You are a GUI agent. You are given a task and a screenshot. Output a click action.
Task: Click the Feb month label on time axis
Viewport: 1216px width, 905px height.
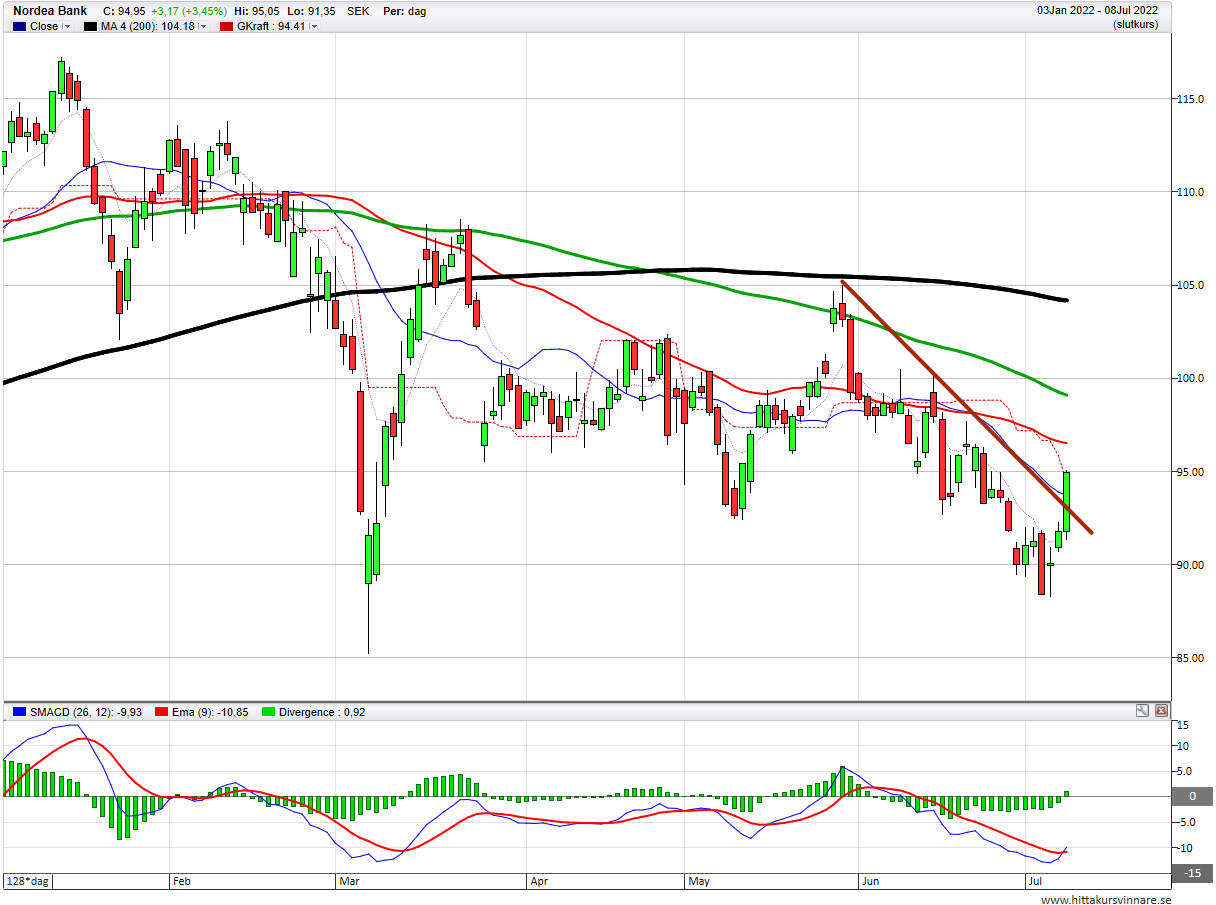pos(182,882)
